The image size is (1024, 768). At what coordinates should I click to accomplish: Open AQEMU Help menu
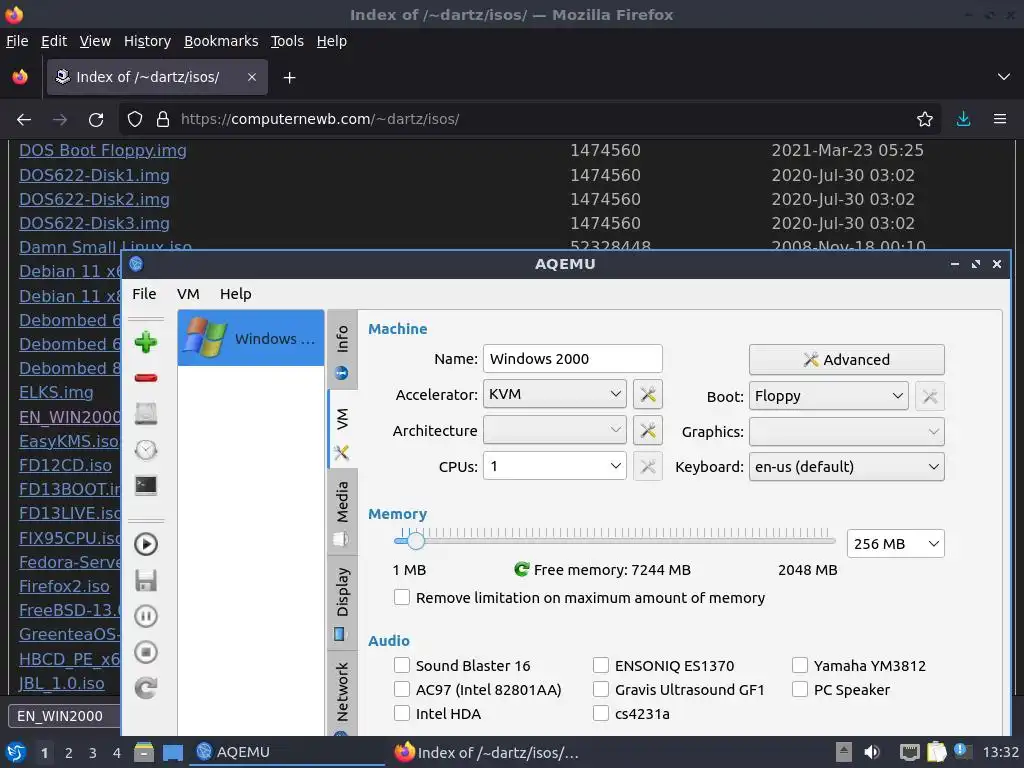[x=236, y=294]
